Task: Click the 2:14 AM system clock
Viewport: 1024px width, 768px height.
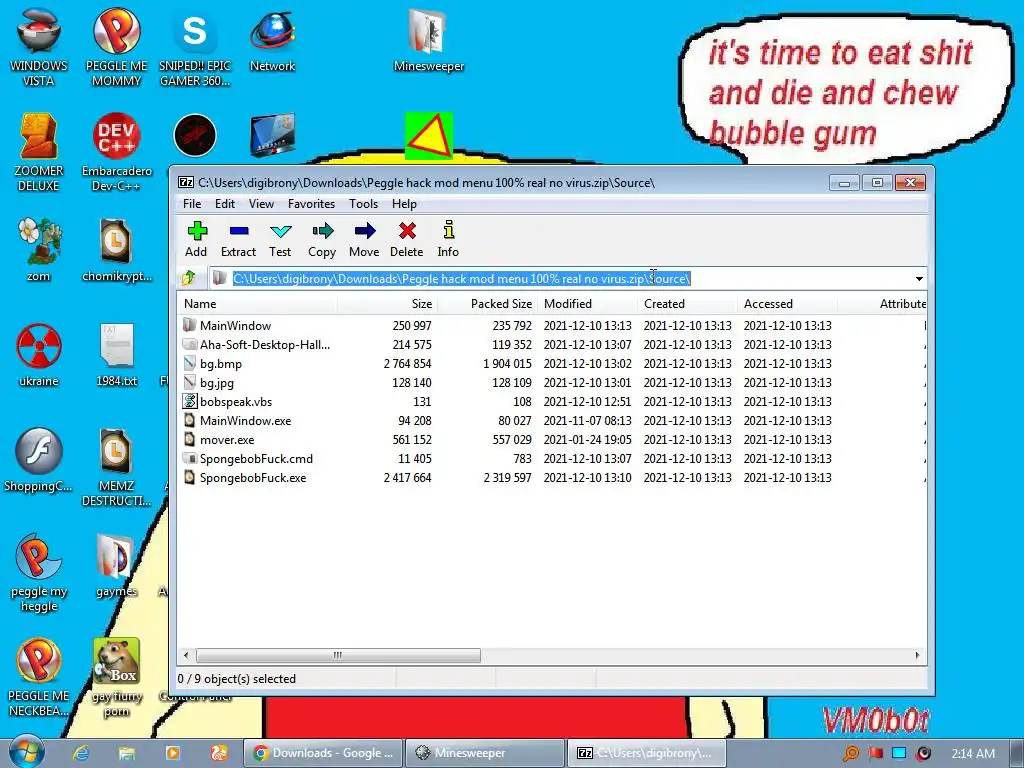Action: tap(973, 754)
